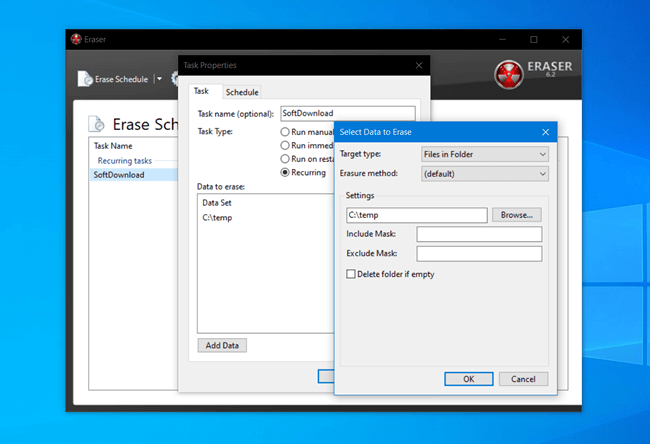Screen dimensions: 650x444
Task: Open the Erase Schedule dropdown arrow
Action: click(x=159, y=79)
